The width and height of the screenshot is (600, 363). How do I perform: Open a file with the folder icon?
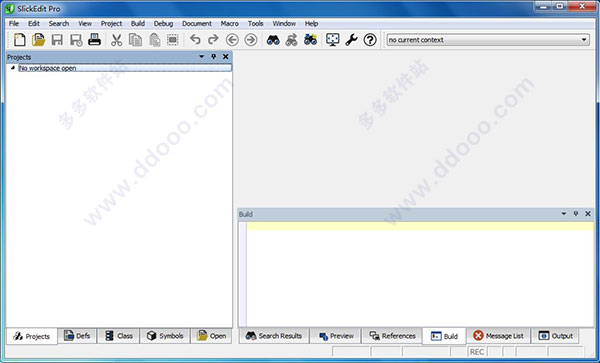38,40
